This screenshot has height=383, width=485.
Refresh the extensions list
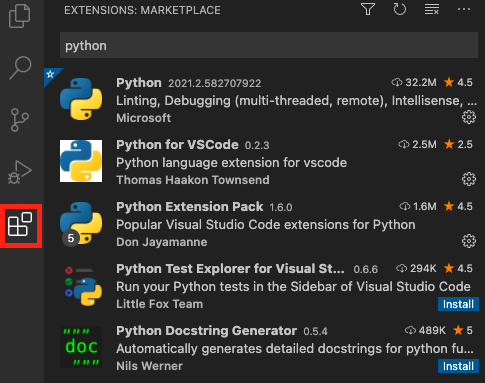tap(400, 9)
